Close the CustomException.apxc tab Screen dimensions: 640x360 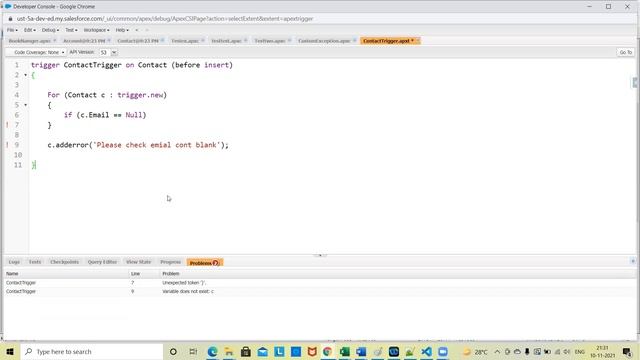[355, 40]
